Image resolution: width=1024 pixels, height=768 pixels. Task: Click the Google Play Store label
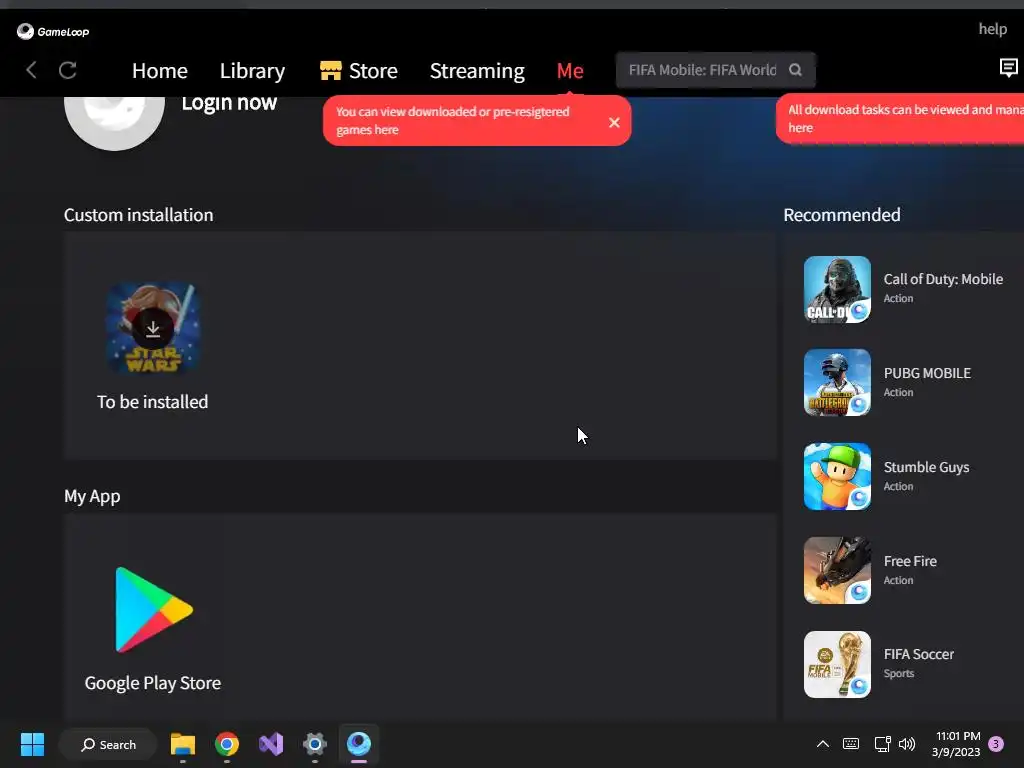click(x=153, y=683)
